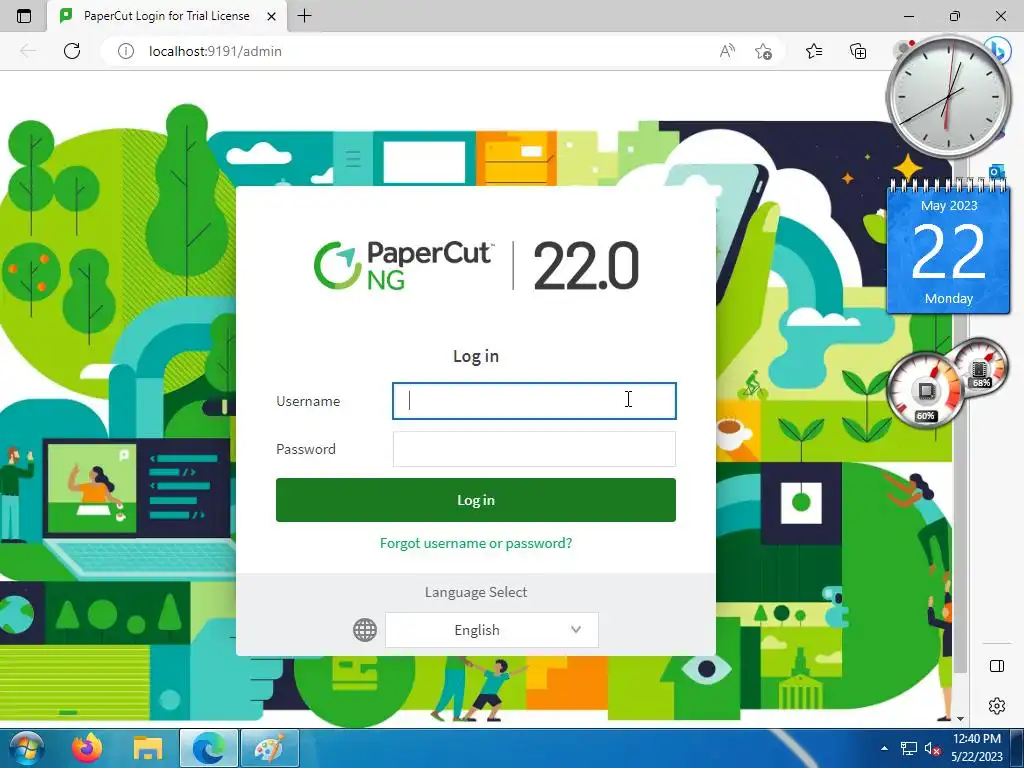Toggle the Edge sidebar panel icon
Image resolution: width=1024 pixels, height=768 pixels.
tap(997, 666)
